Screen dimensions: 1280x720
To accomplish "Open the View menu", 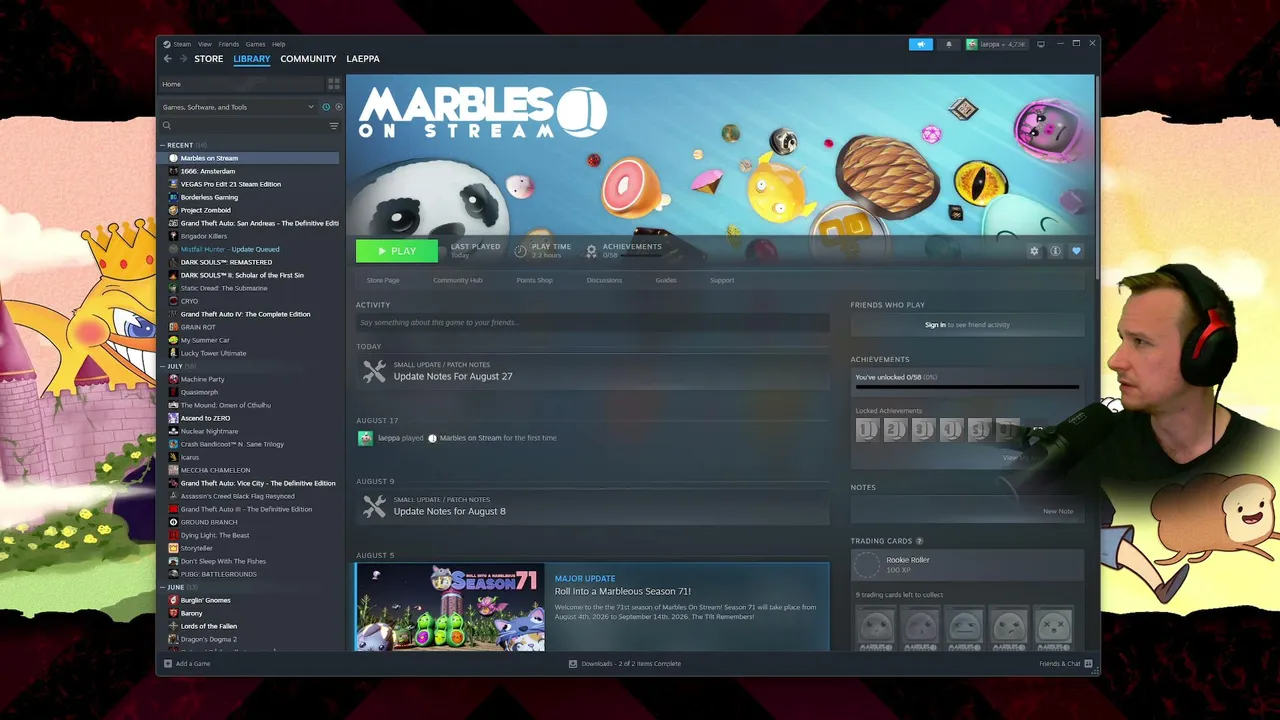I will pos(204,44).
